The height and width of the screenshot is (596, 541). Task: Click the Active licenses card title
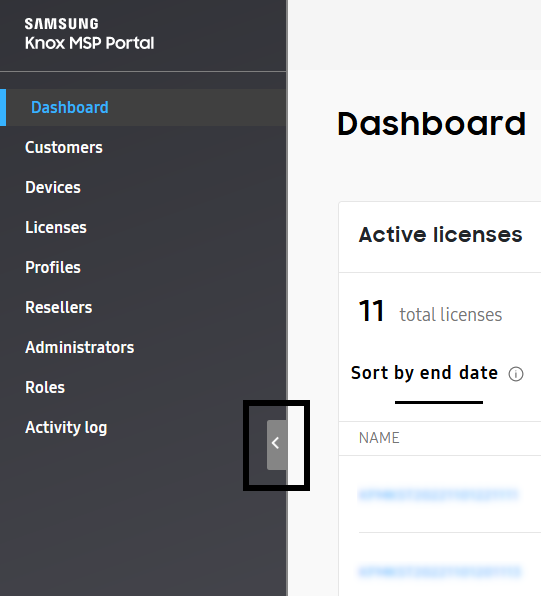pos(441,235)
